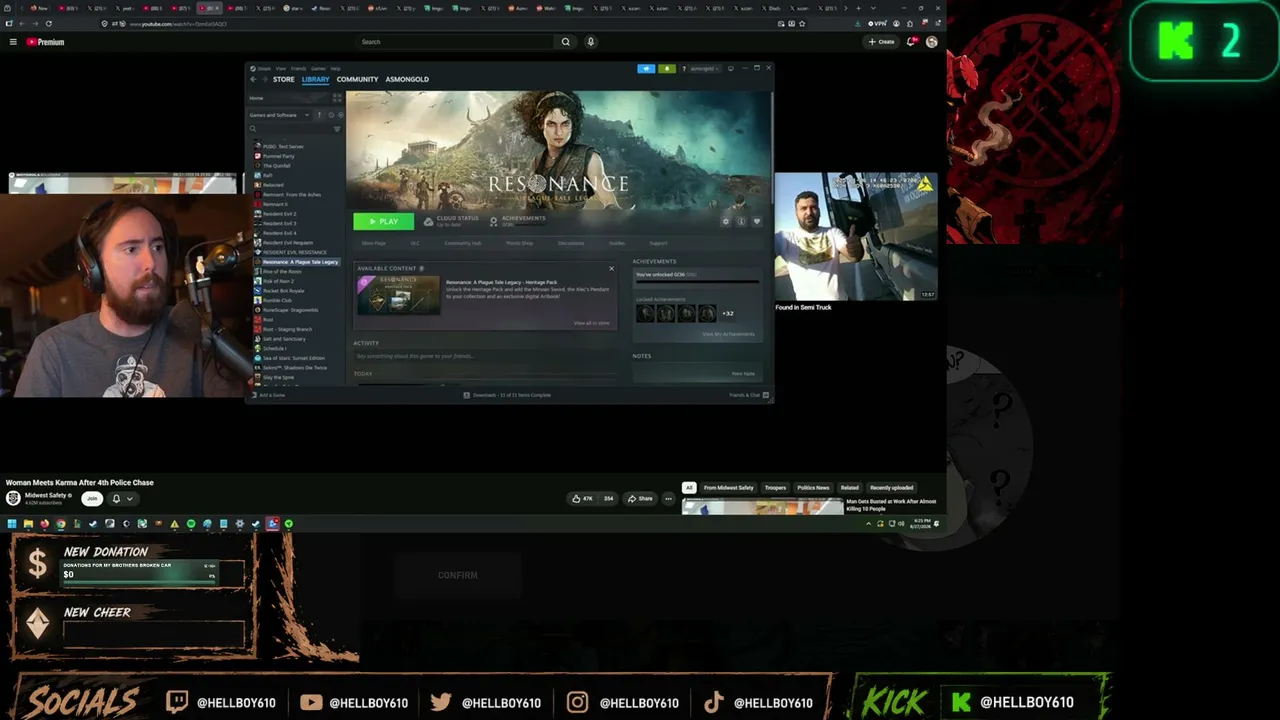Open Windows Start menu
Viewport: 1280px width, 720px height.
click(11, 524)
